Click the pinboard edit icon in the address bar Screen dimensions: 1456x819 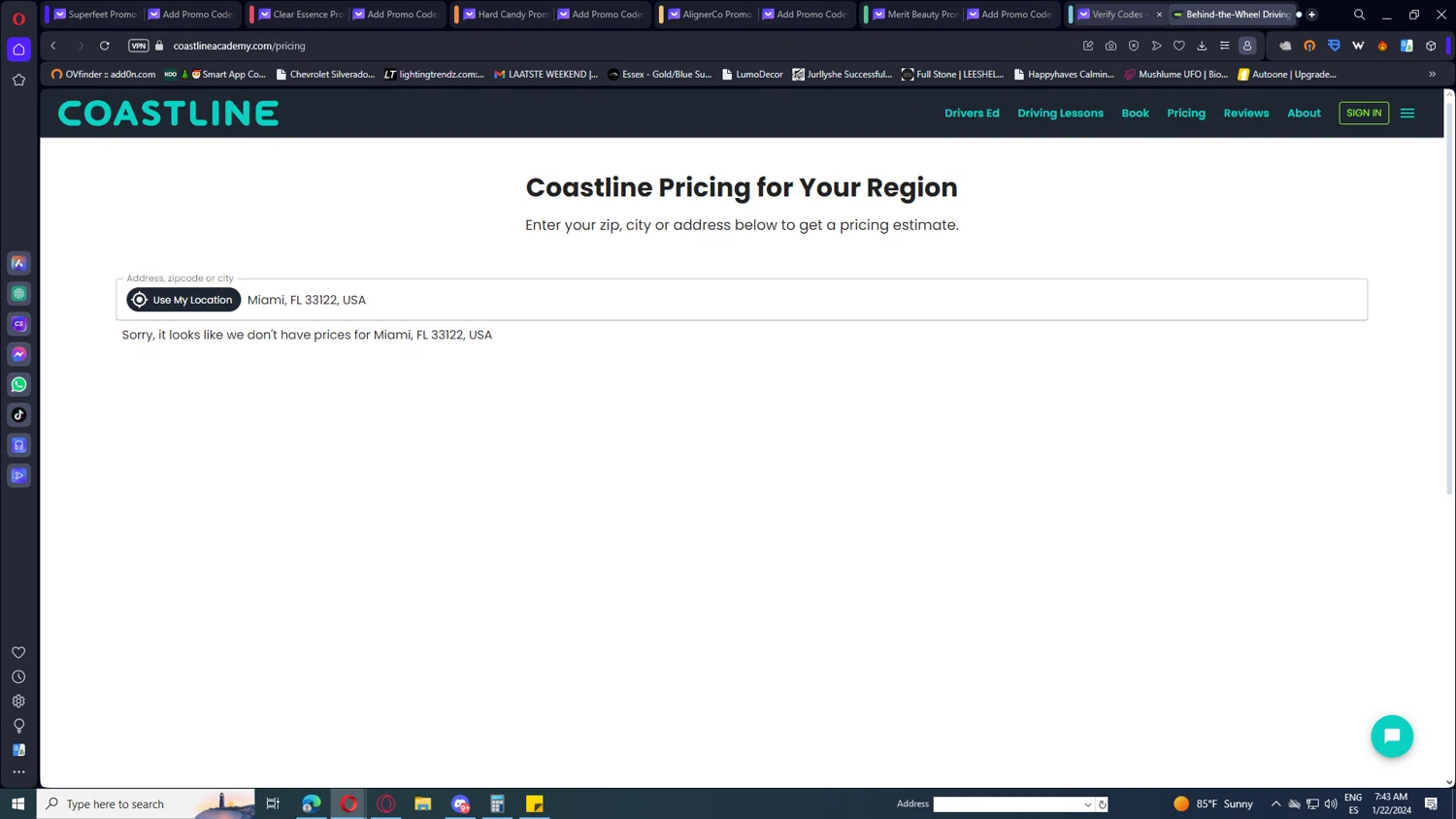(x=1088, y=46)
